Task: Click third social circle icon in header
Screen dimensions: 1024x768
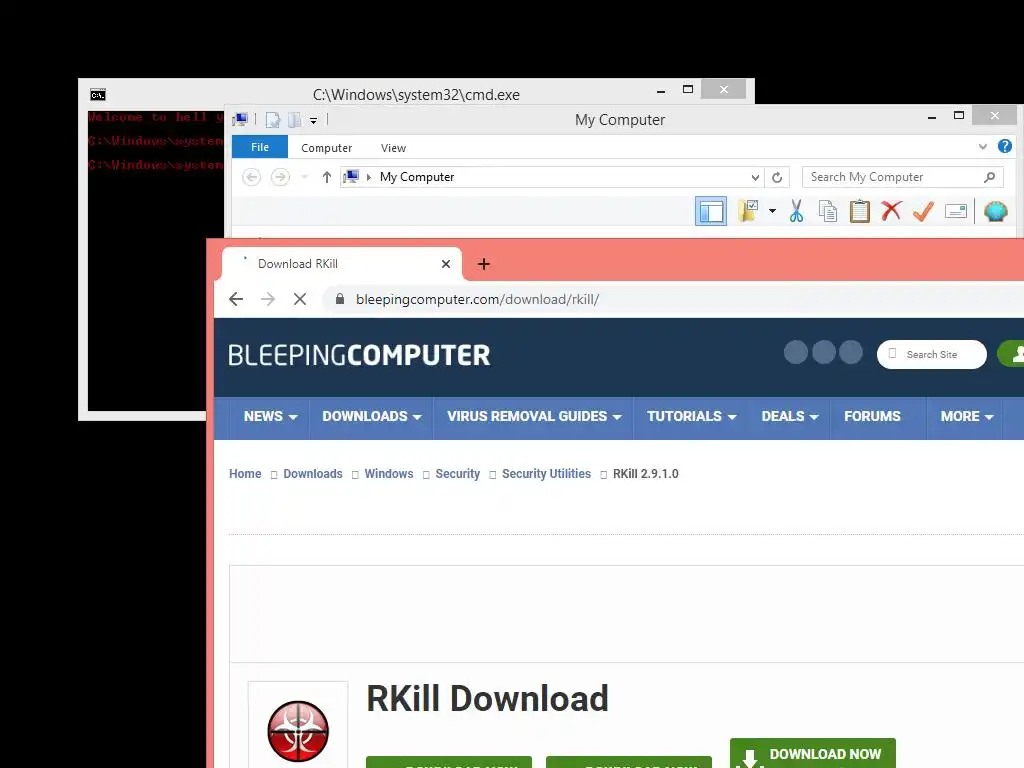Action: 850,352
